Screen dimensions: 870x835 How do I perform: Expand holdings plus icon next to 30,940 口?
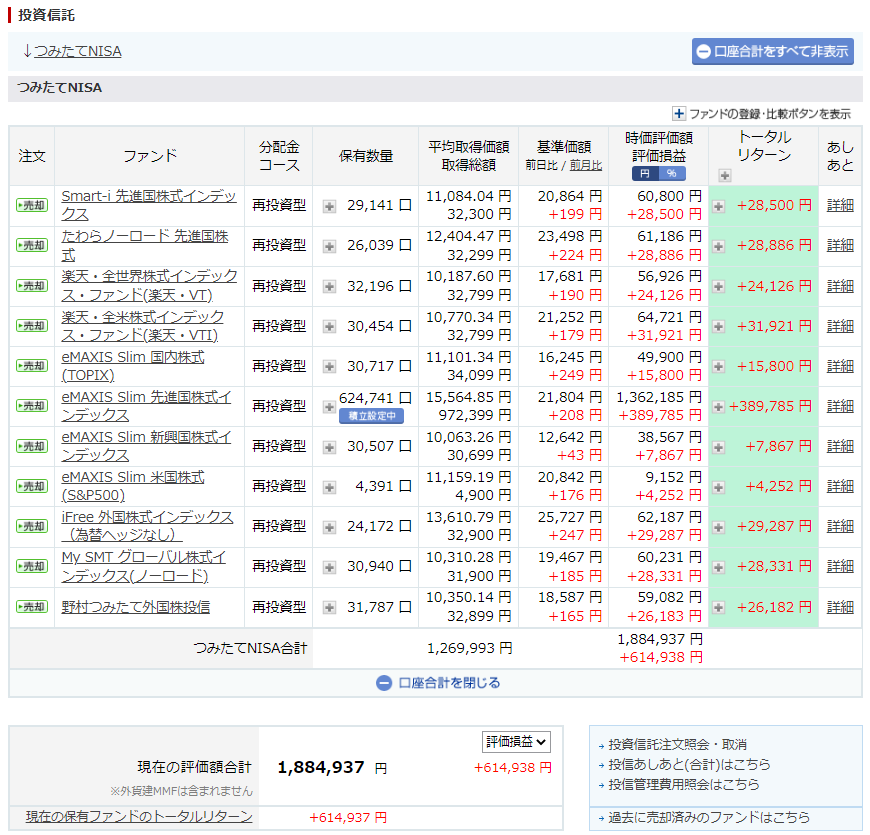[x=330, y=568]
